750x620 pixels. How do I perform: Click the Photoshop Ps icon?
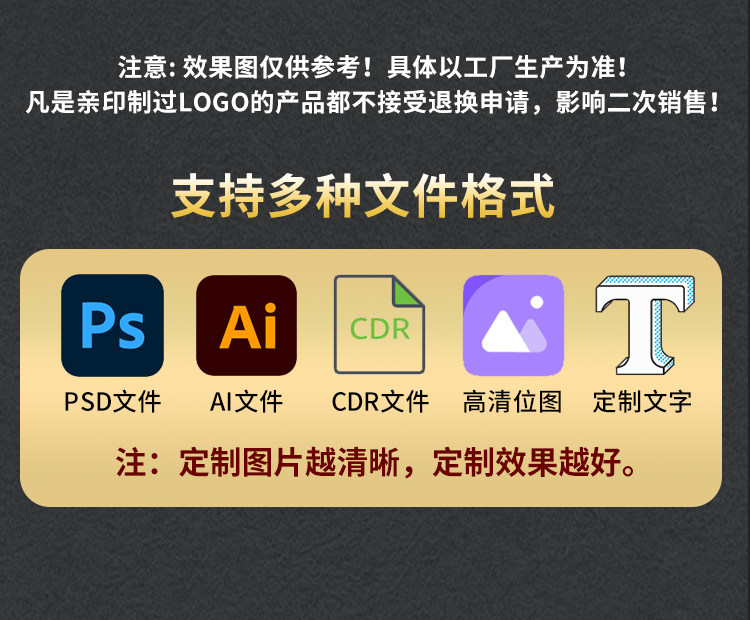[x=112, y=325]
